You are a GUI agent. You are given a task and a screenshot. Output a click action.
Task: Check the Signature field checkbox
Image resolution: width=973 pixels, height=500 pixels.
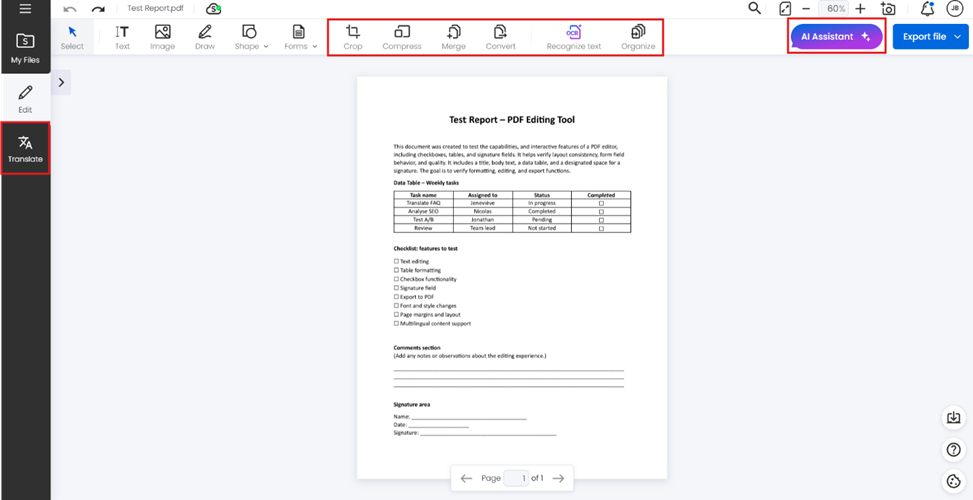[396, 288]
